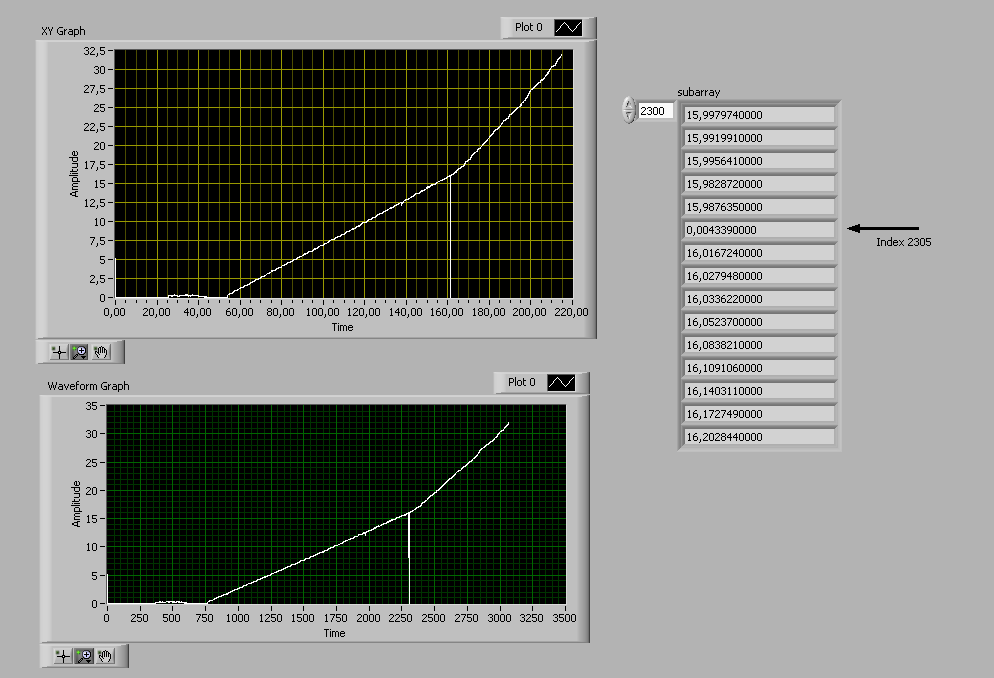Select subarray value 16,0336220000
994x678 pixels.
[759, 299]
